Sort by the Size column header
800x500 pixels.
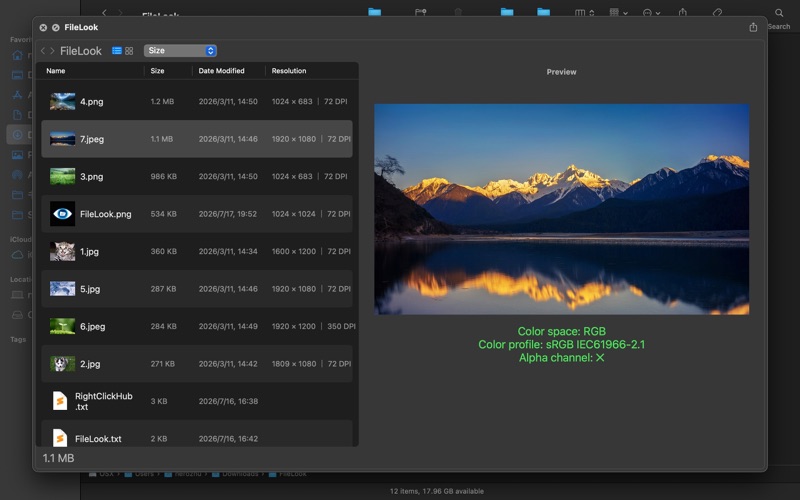157,71
